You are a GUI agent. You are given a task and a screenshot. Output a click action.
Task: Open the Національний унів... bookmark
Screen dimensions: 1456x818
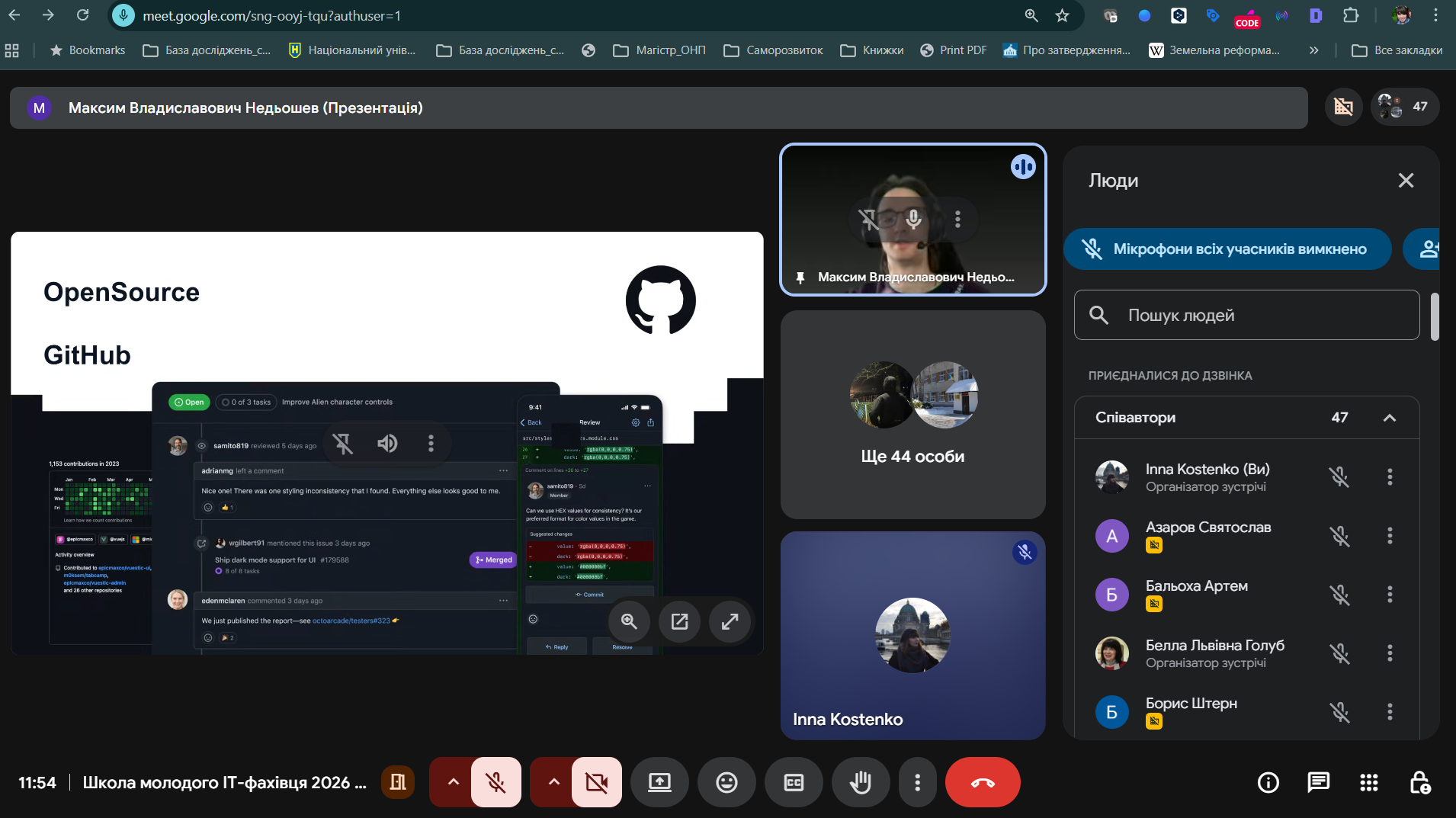click(352, 50)
